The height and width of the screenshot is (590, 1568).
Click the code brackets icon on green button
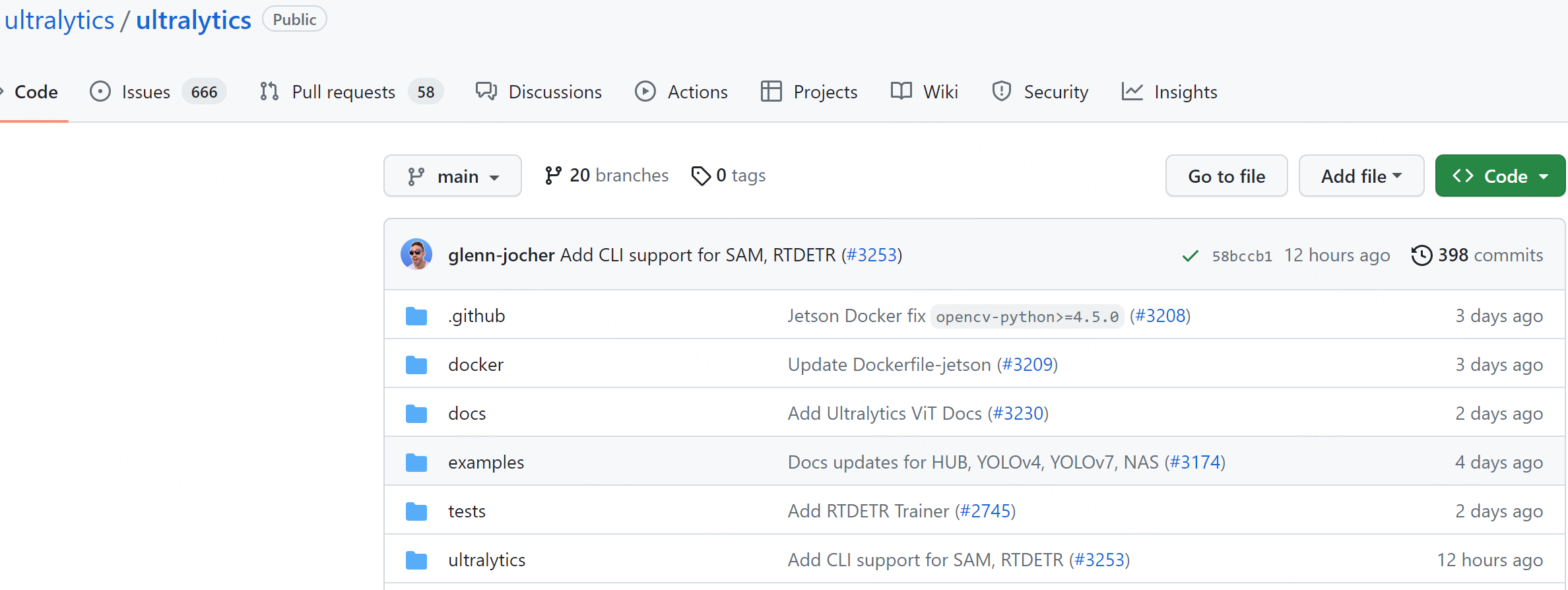pos(1463,176)
